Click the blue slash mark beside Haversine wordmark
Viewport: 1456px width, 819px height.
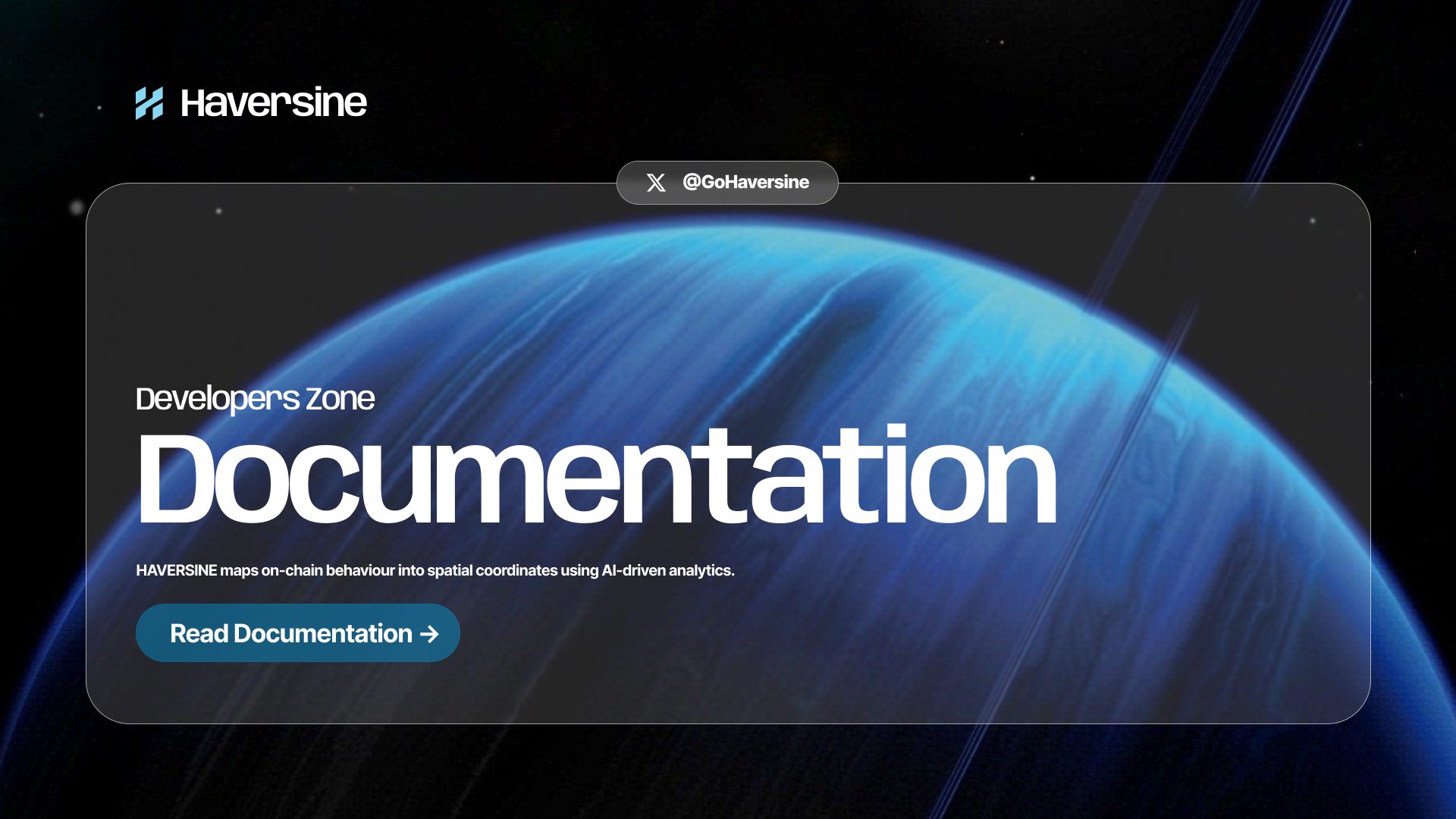[x=149, y=102]
